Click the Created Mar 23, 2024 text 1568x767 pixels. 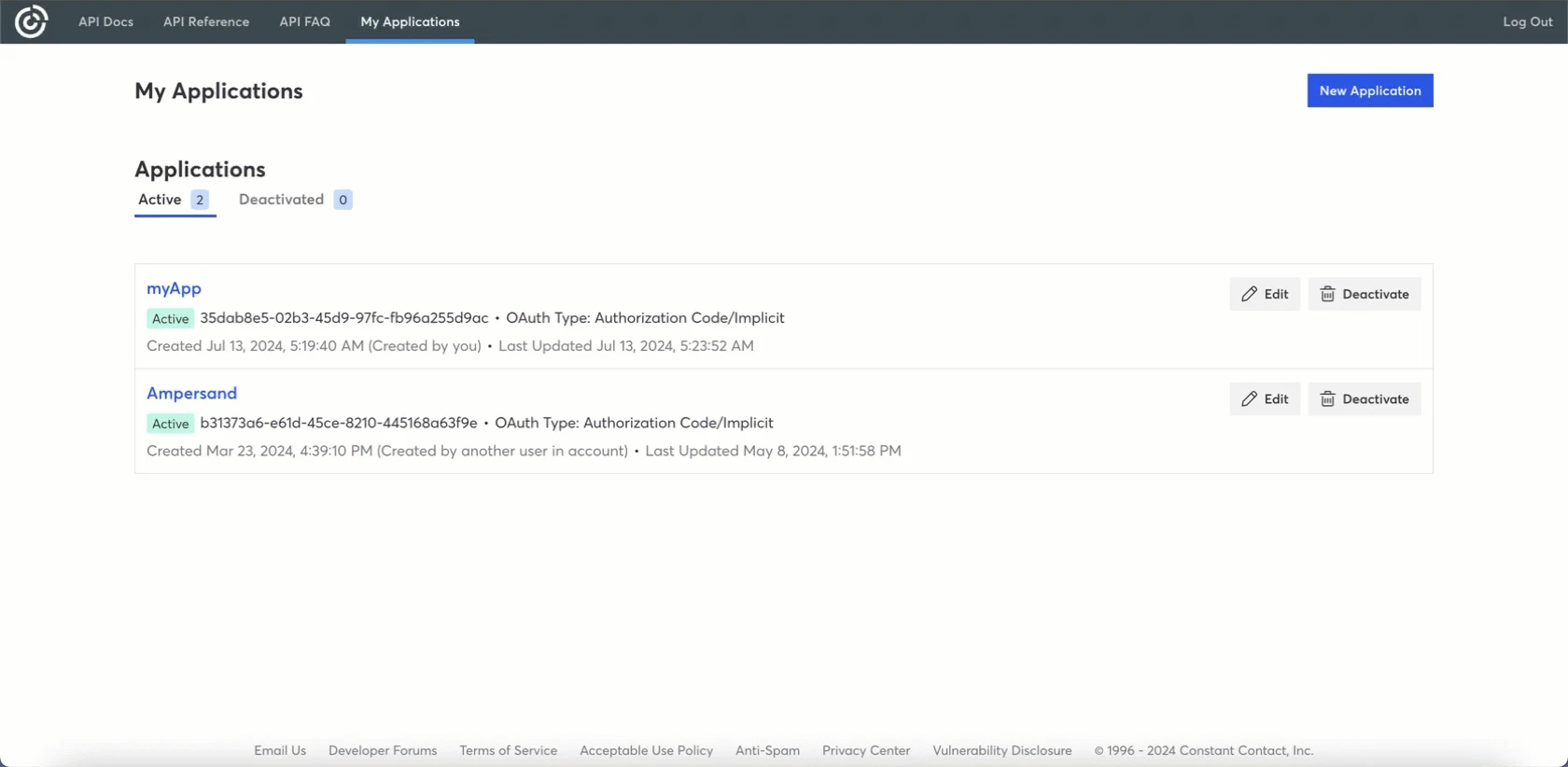[x=387, y=451]
